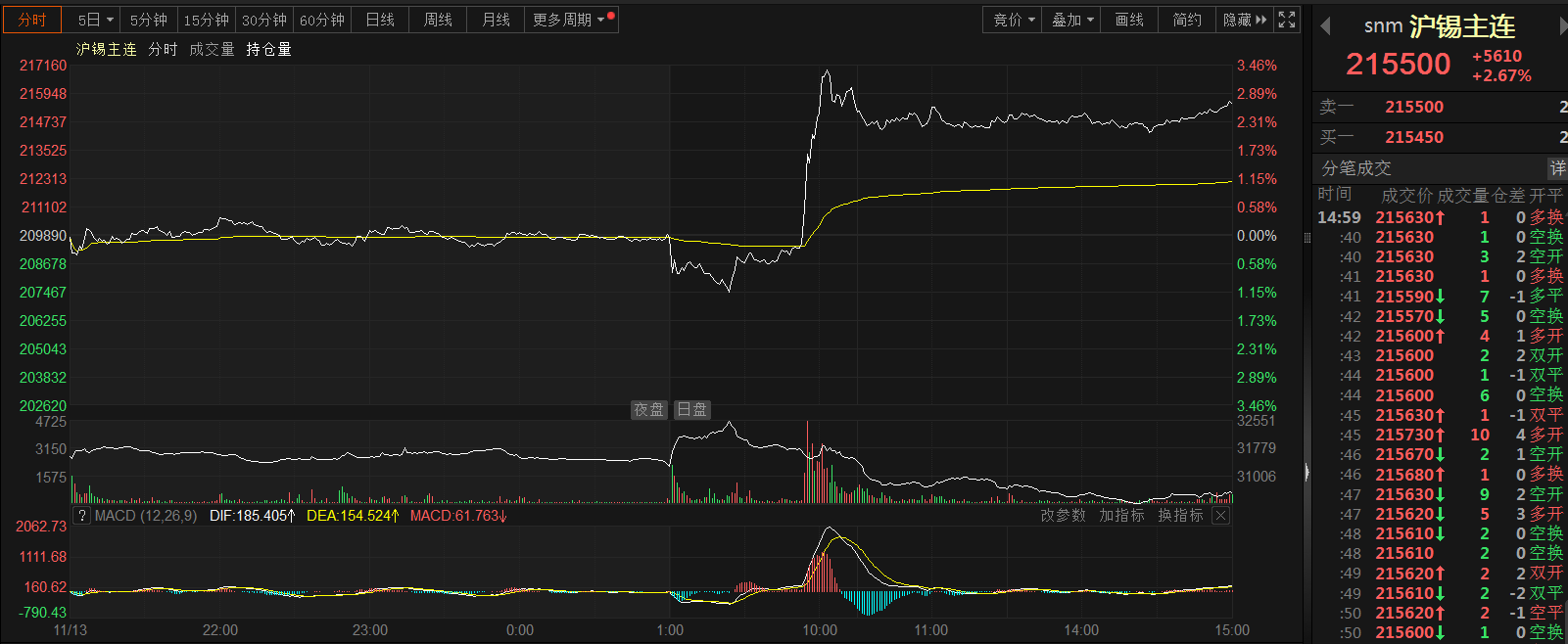The width and height of the screenshot is (1568, 644).
Task: Click the 10:00 time axis label
Action: (x=820, y=630)
